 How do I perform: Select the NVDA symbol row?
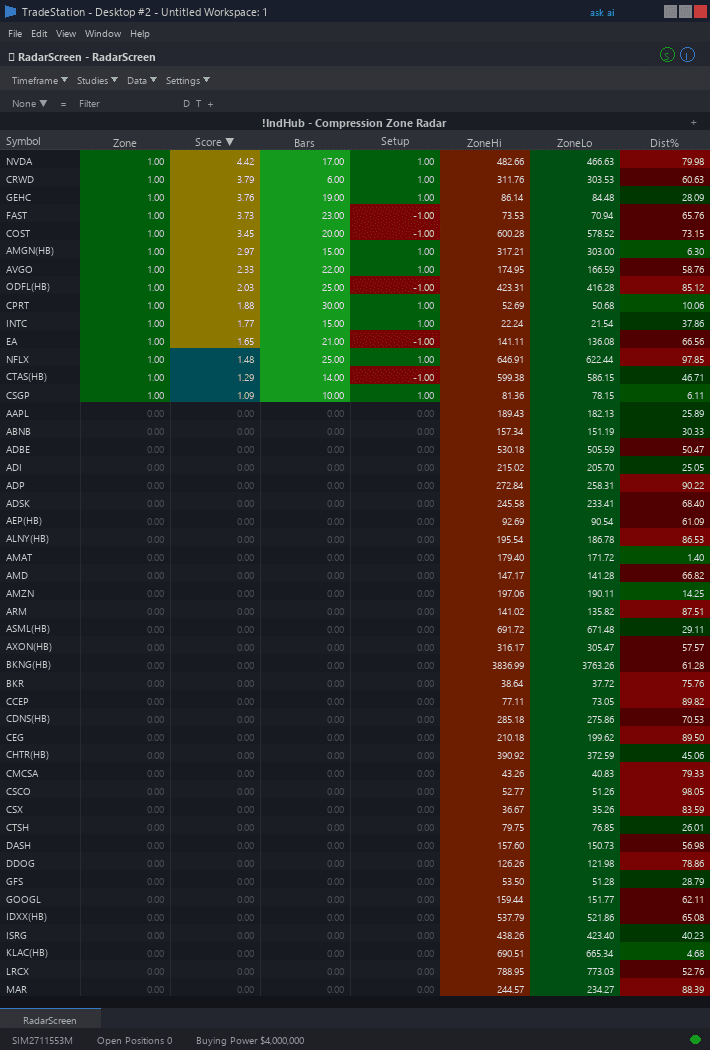point(355,161)
